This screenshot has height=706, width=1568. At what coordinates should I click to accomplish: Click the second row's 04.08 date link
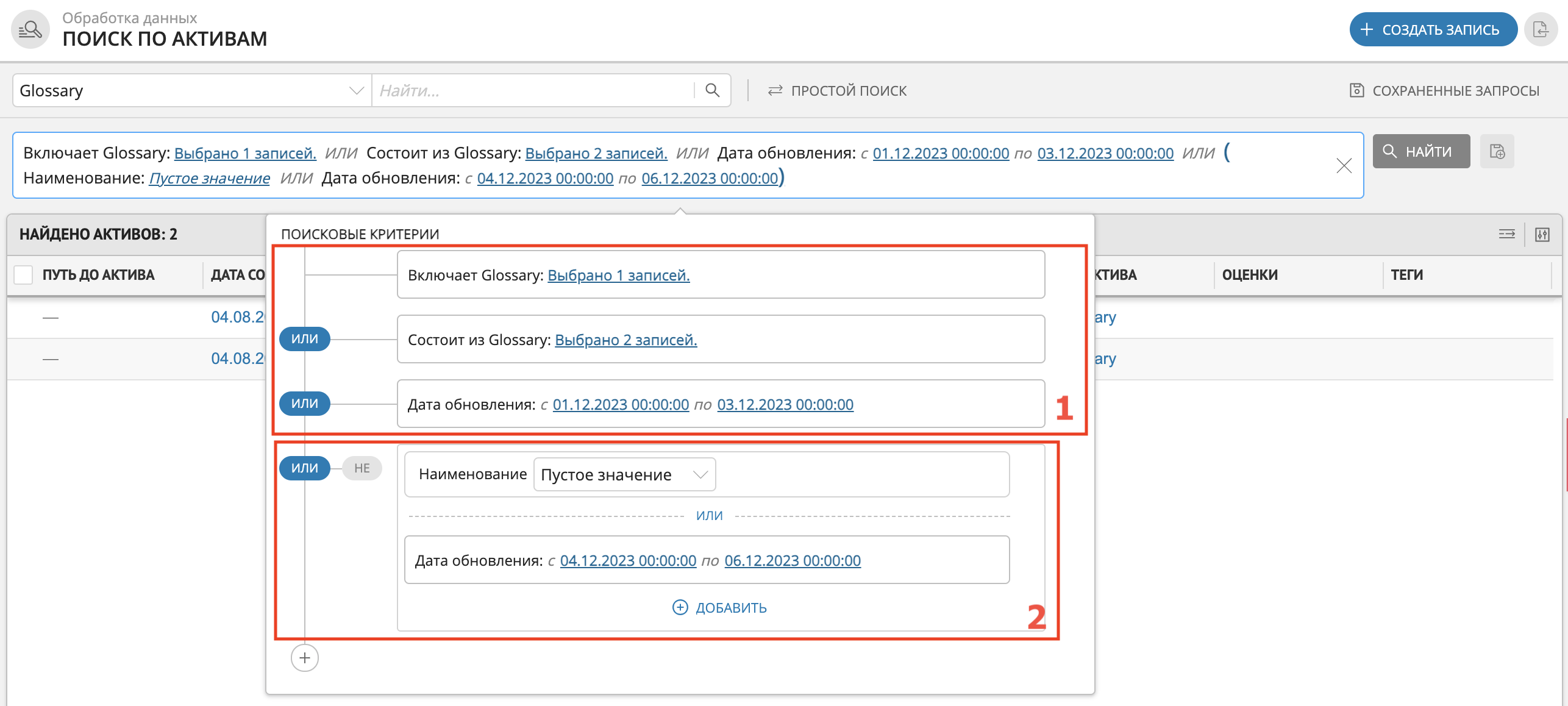click(238, 358)
